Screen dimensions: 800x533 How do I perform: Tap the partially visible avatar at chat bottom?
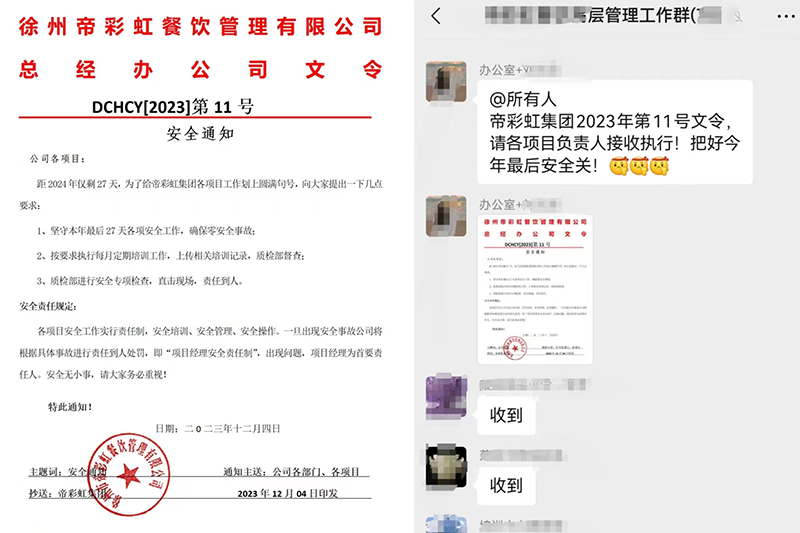tap(443, 525)
